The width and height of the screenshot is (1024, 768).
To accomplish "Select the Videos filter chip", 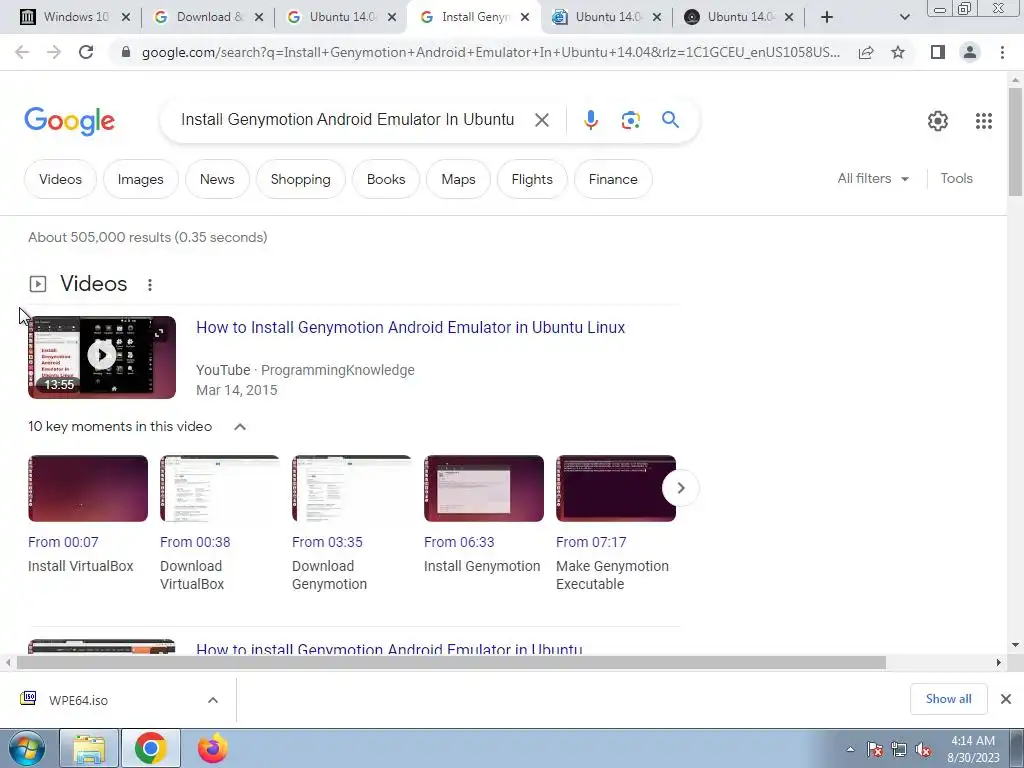I will point(60,179).
